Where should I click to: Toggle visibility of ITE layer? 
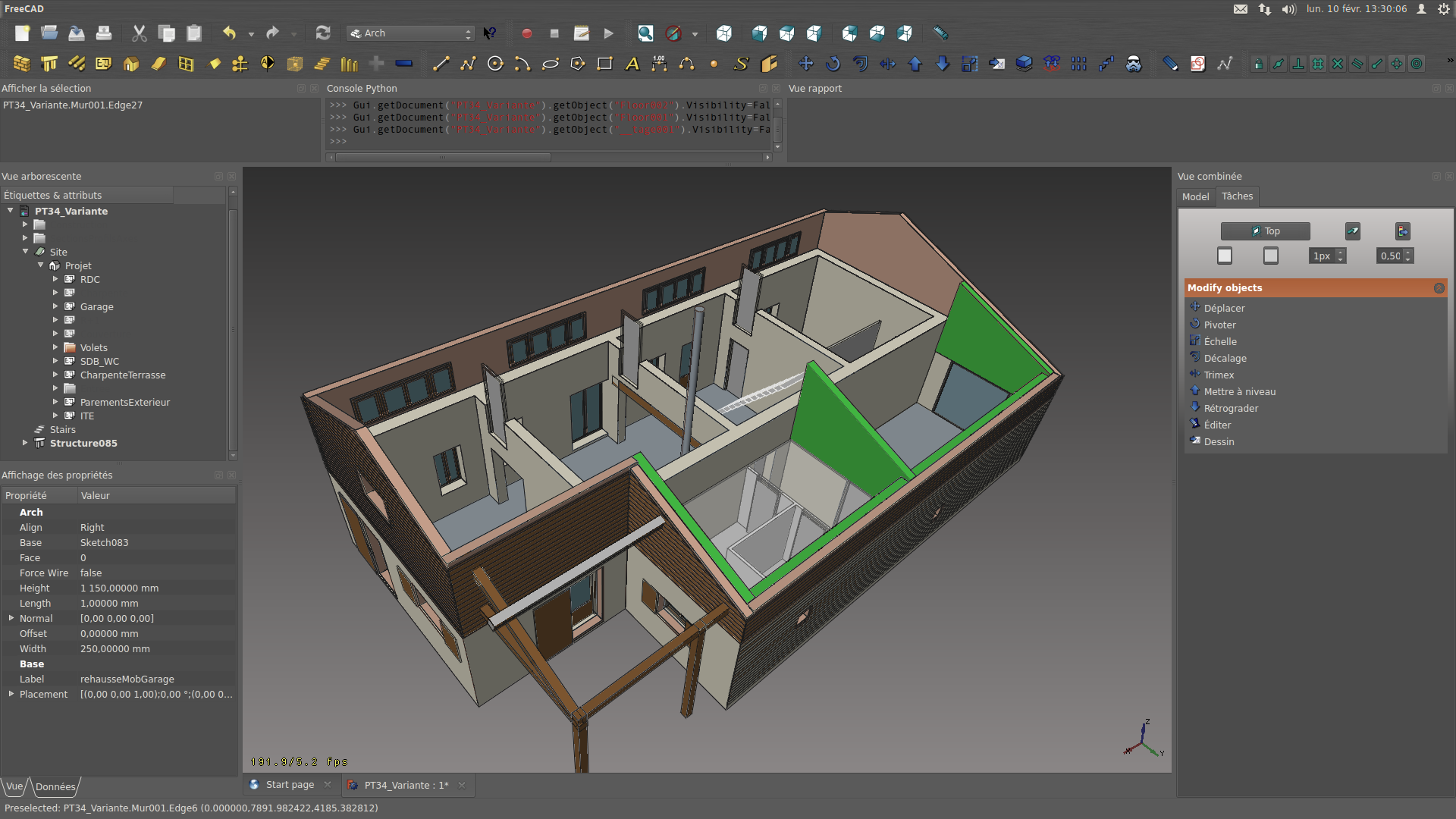[x=86, y=415]
